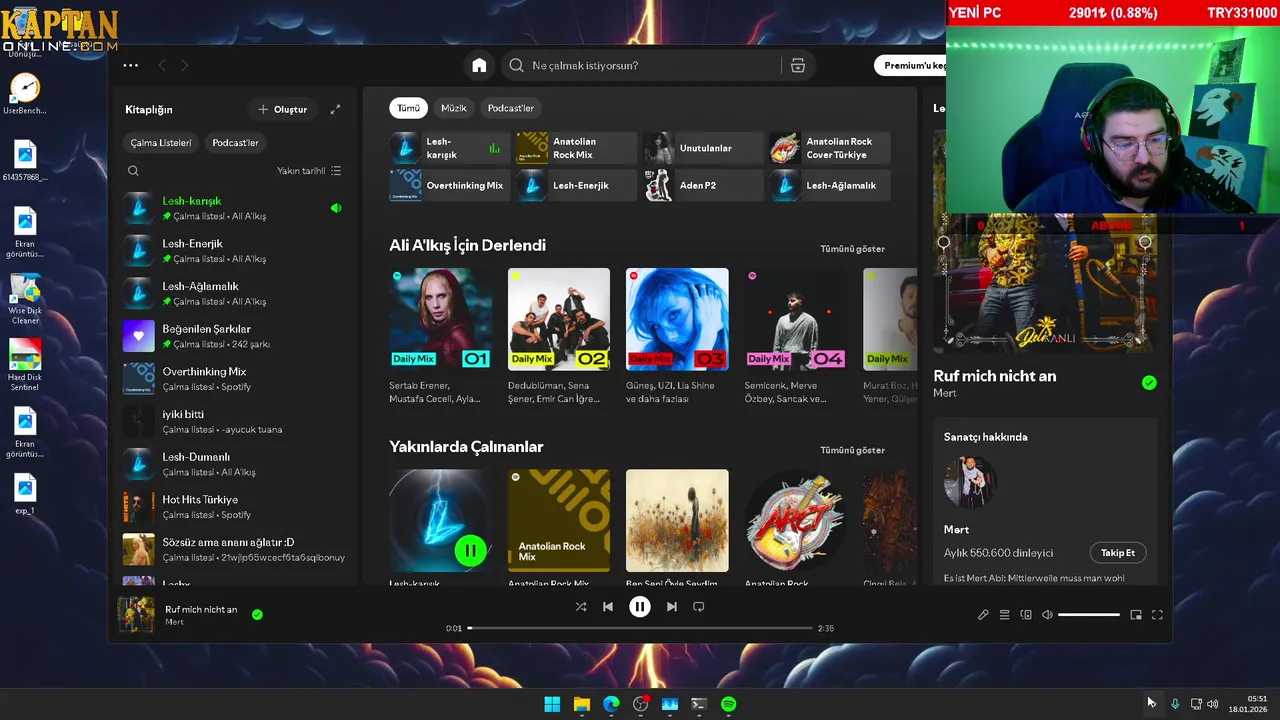Toggle the Podcast'ler library filter chip

pos(235,143)
